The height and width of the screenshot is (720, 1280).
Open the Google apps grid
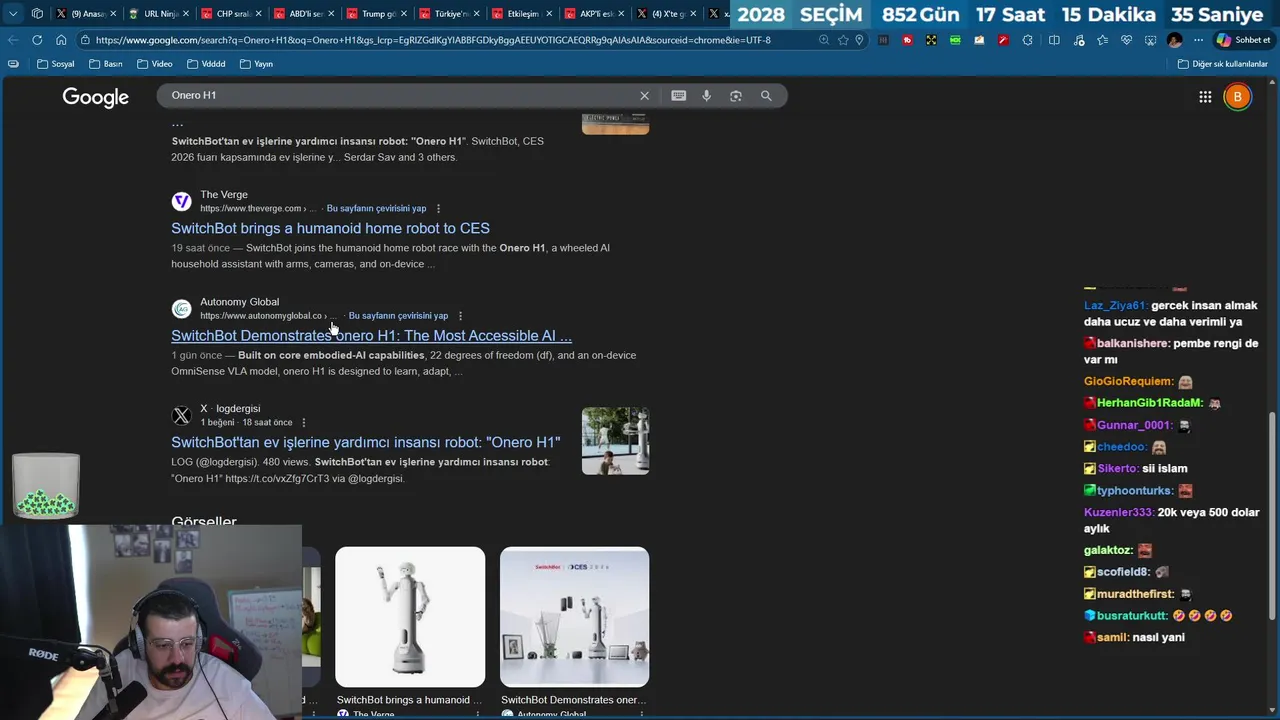coord(1205,97)
